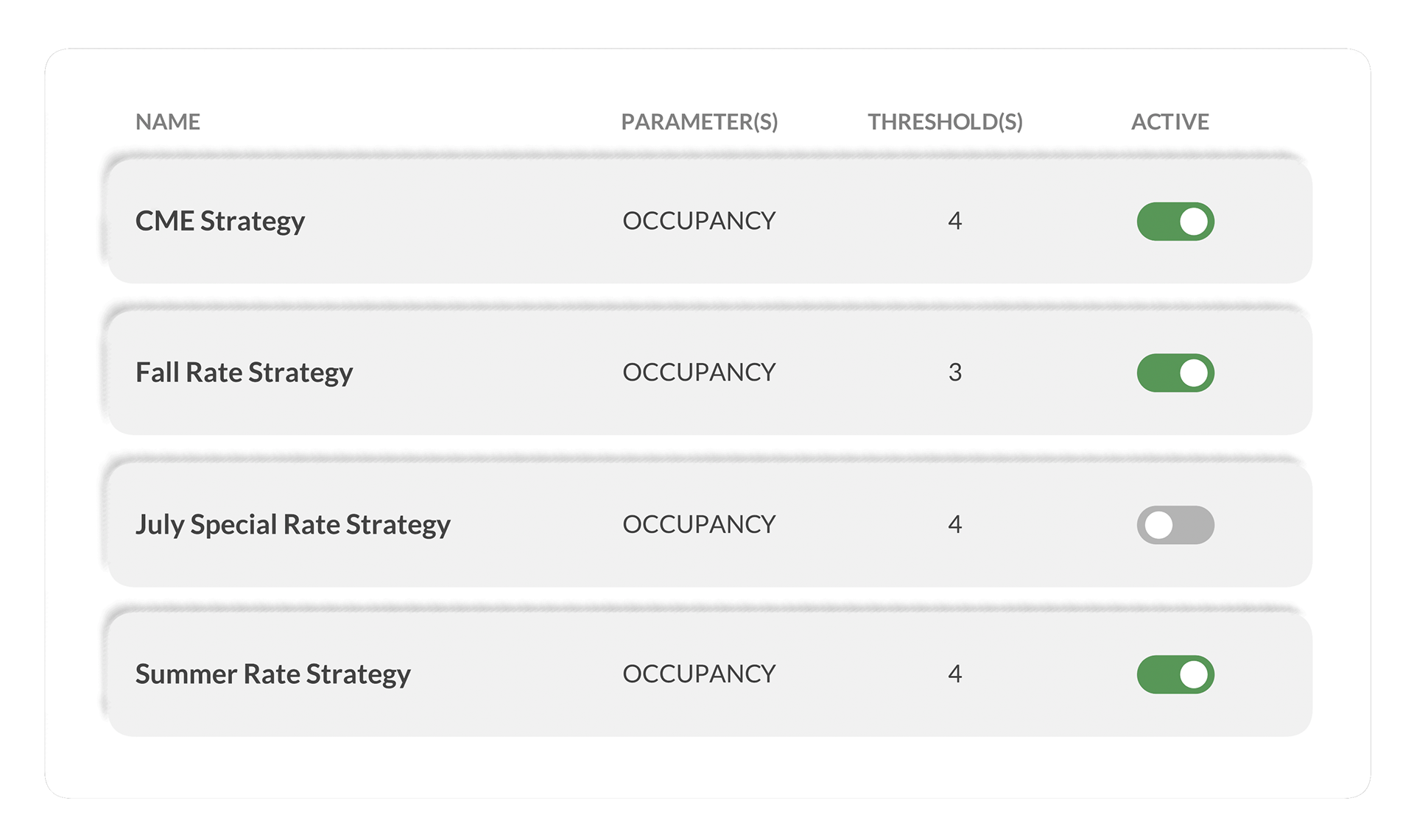This screenshot has width=1414, height=840.
Task: Sort by the NAME column header
Action: pos(168,121)
